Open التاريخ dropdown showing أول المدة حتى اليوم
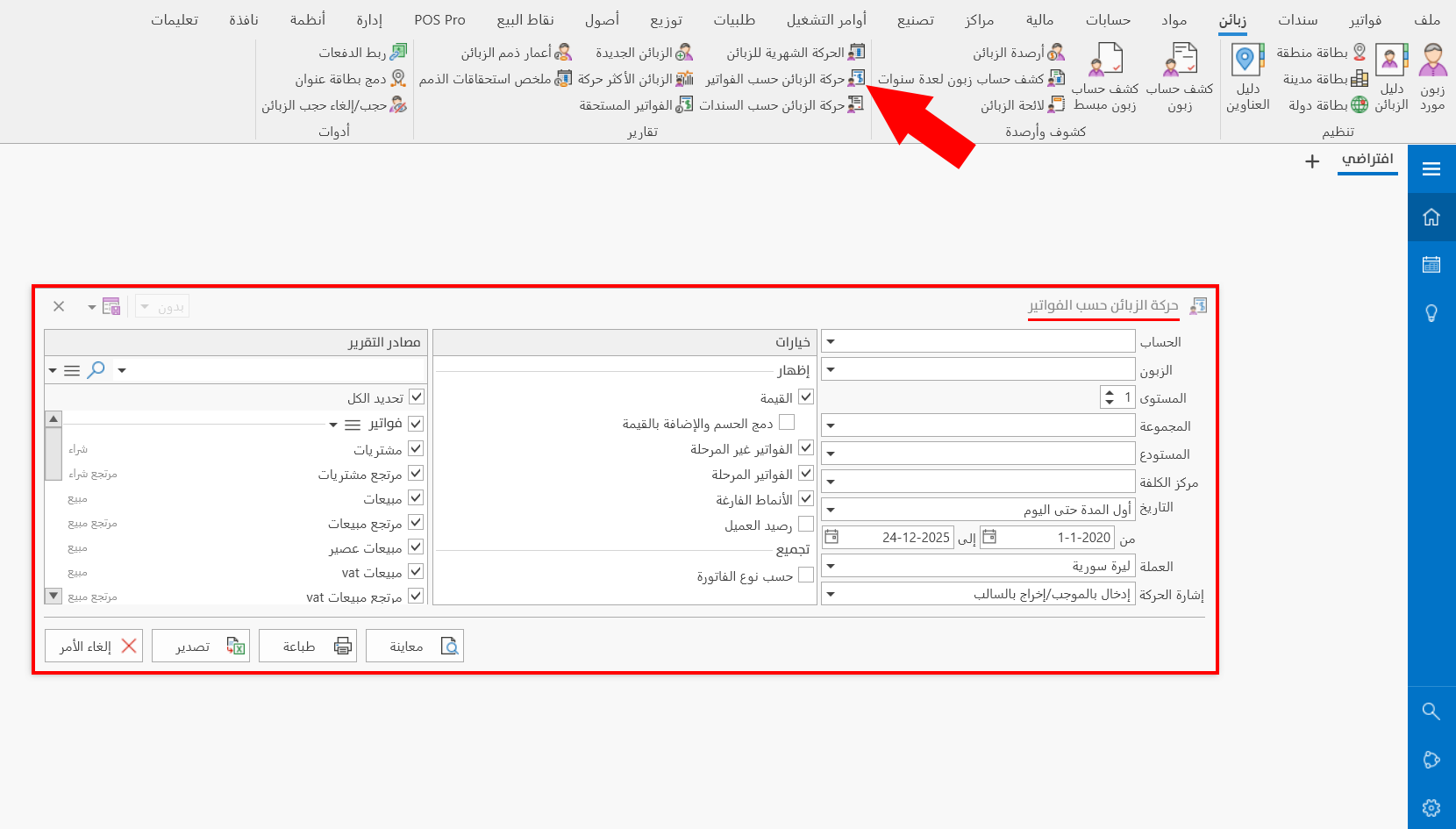The height and width of the screenshot is (829, 1456). [x=830, y=509]
